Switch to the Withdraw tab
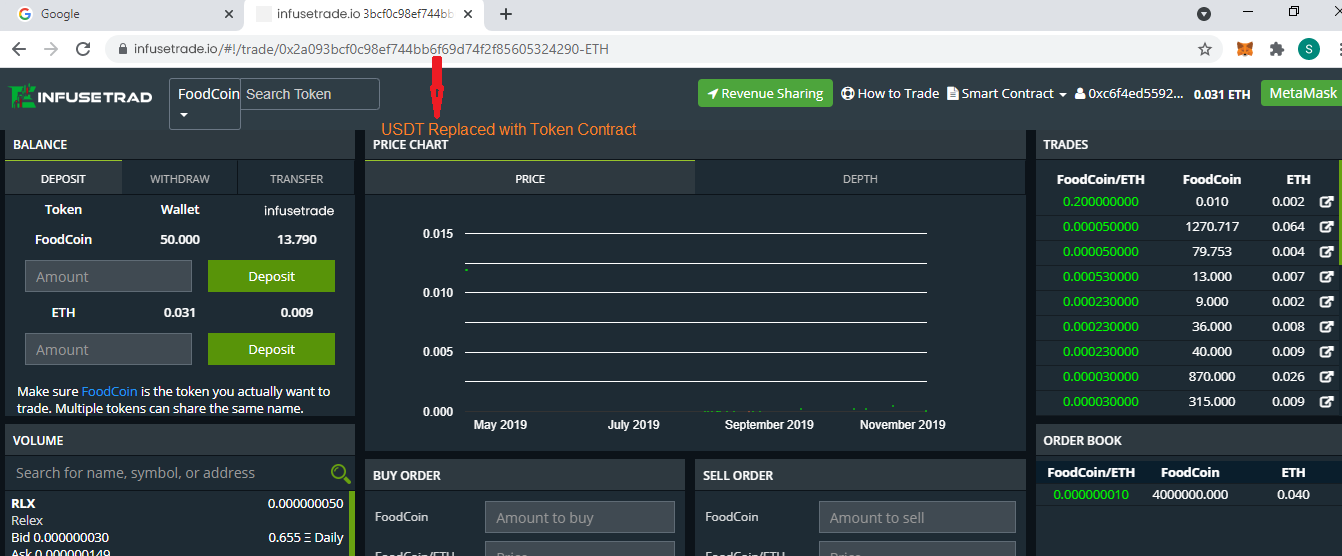 (180, 179)
